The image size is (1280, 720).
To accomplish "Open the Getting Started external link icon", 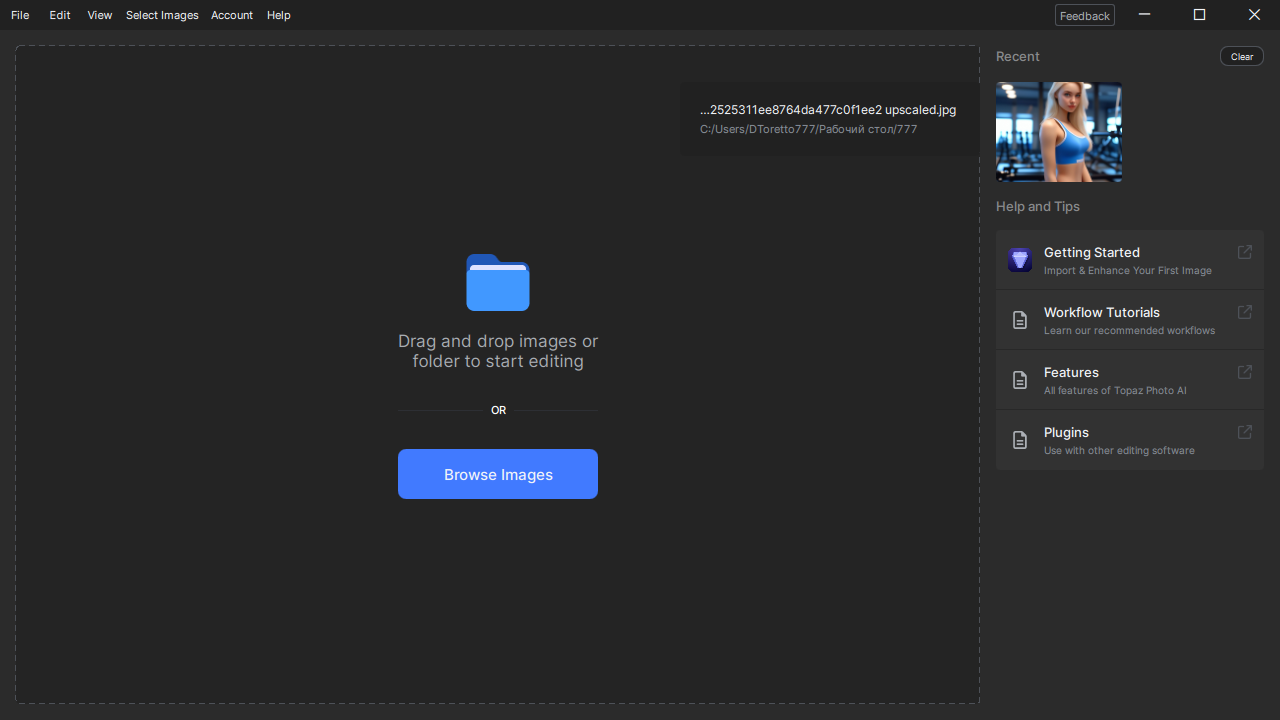I will pos(1245,252).
